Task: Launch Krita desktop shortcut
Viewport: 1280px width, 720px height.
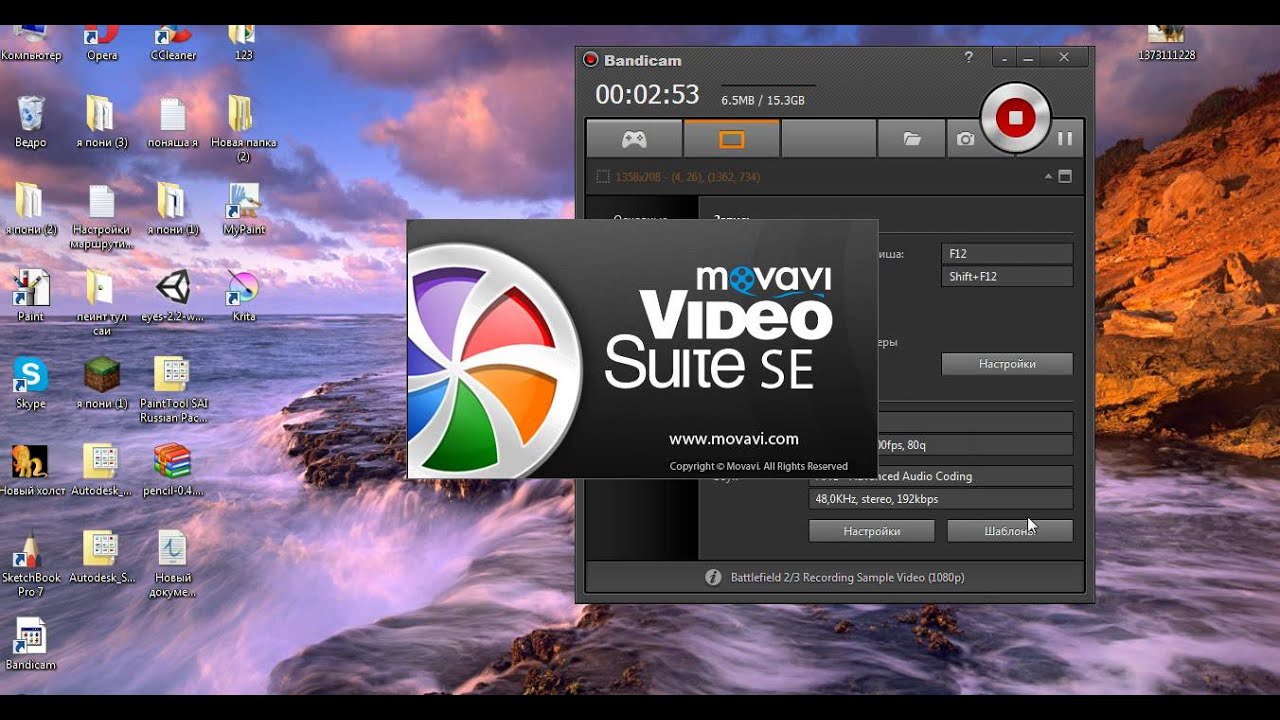Action: [x=244, y=295]
